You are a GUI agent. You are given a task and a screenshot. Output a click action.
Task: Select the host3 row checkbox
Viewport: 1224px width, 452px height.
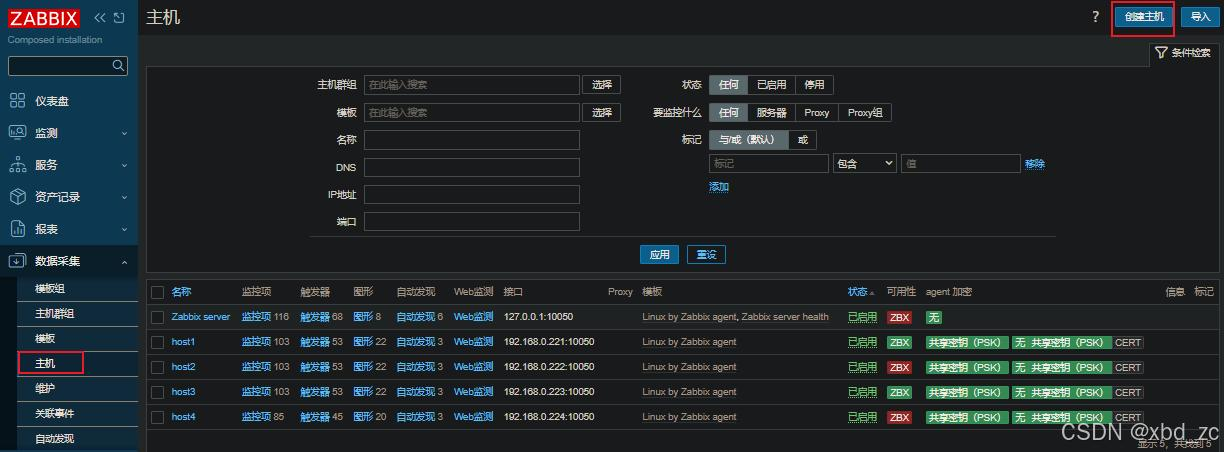click(x=157, y=392)
